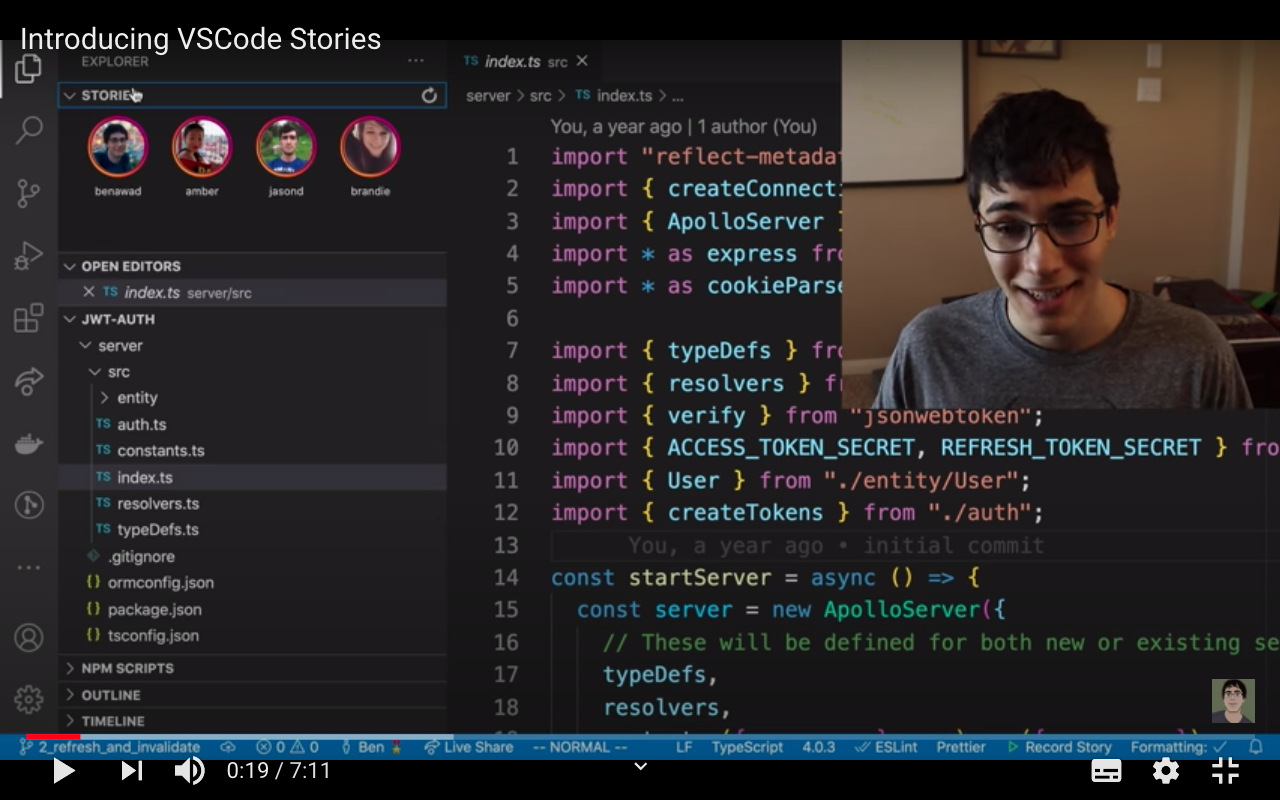The height and width of the screenshot is (800, 1280).
Task: Open the Live Share activity bar icon
Action: click(28, 381)
